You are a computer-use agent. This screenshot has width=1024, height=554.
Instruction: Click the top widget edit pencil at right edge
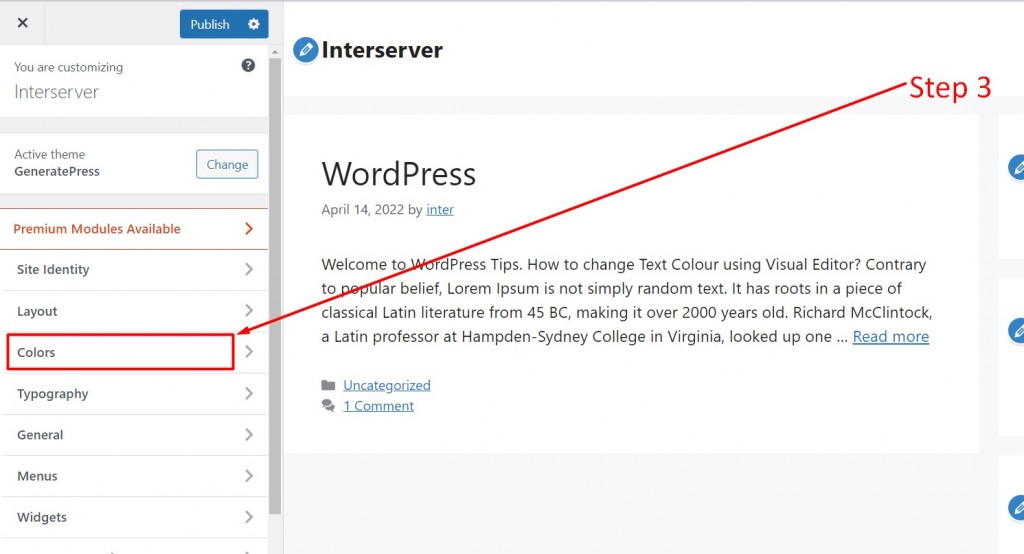1017,167
